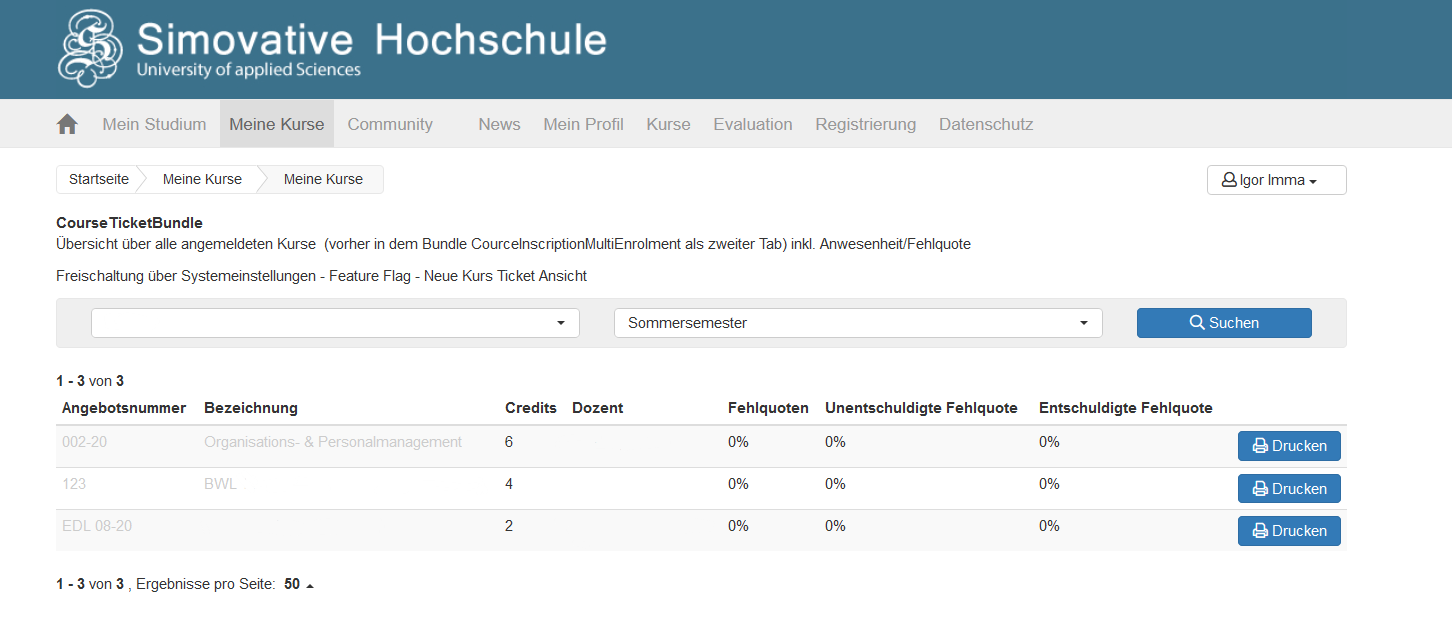The image size is (1452, 637).
Task: Click Unentschuldigte Fehlquote column header
Action: [921, 408]
